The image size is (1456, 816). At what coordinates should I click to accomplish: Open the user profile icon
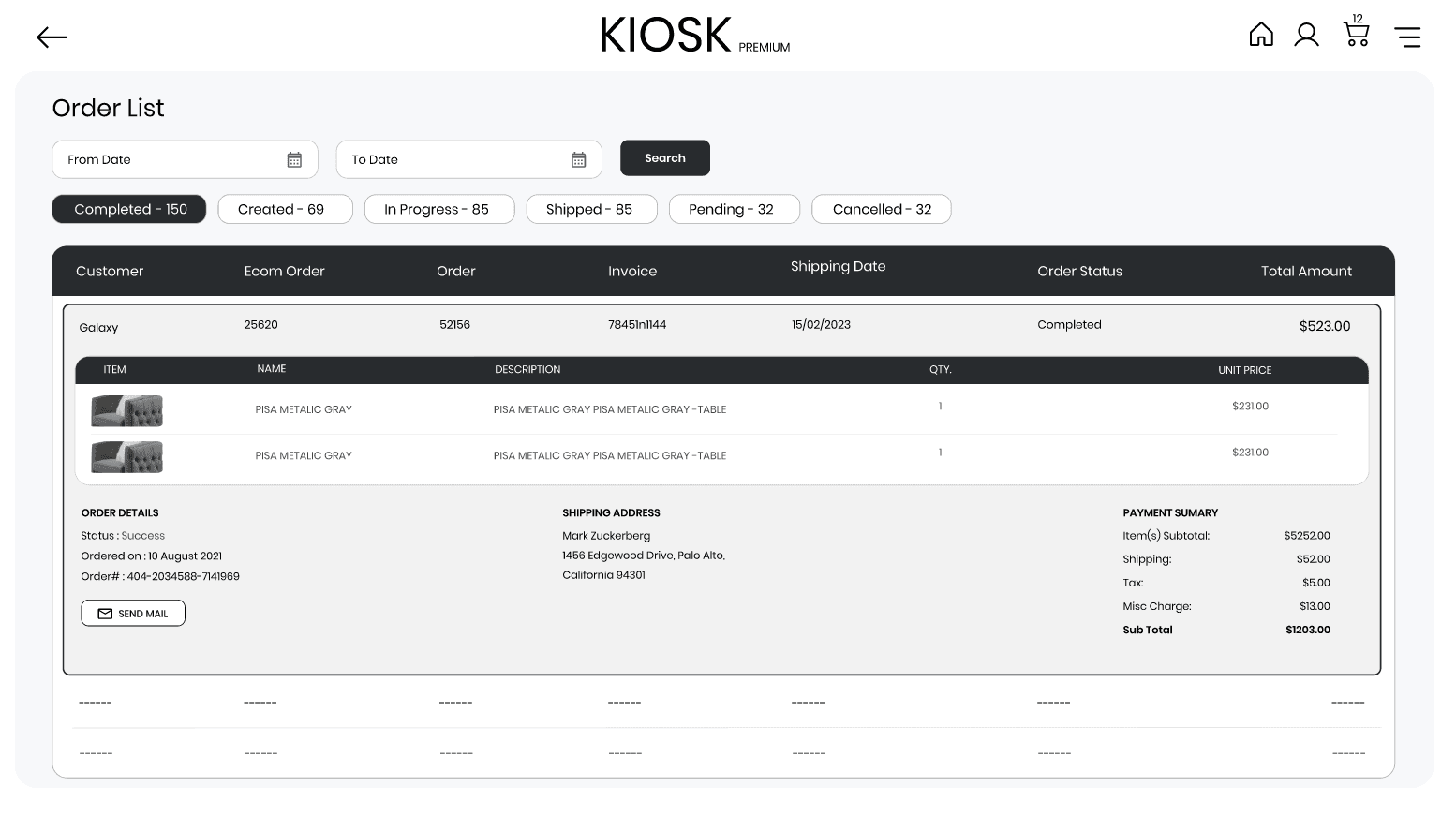(x=1306, y=35)
